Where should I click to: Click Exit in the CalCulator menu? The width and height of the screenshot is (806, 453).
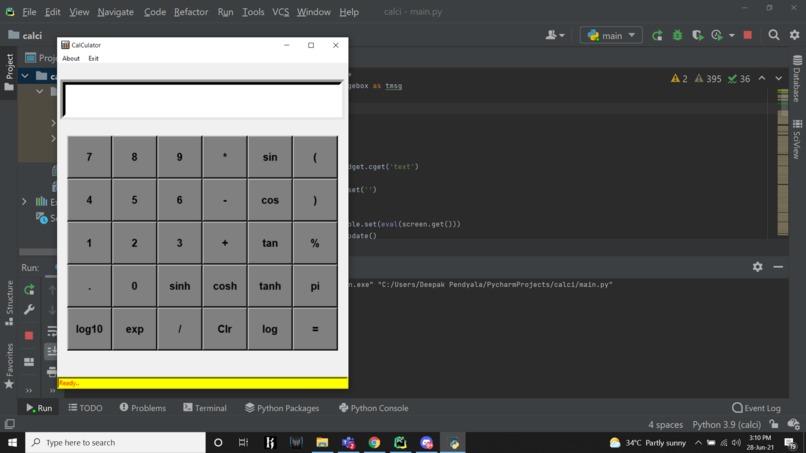pyautogui.click(x=93, y=58)
